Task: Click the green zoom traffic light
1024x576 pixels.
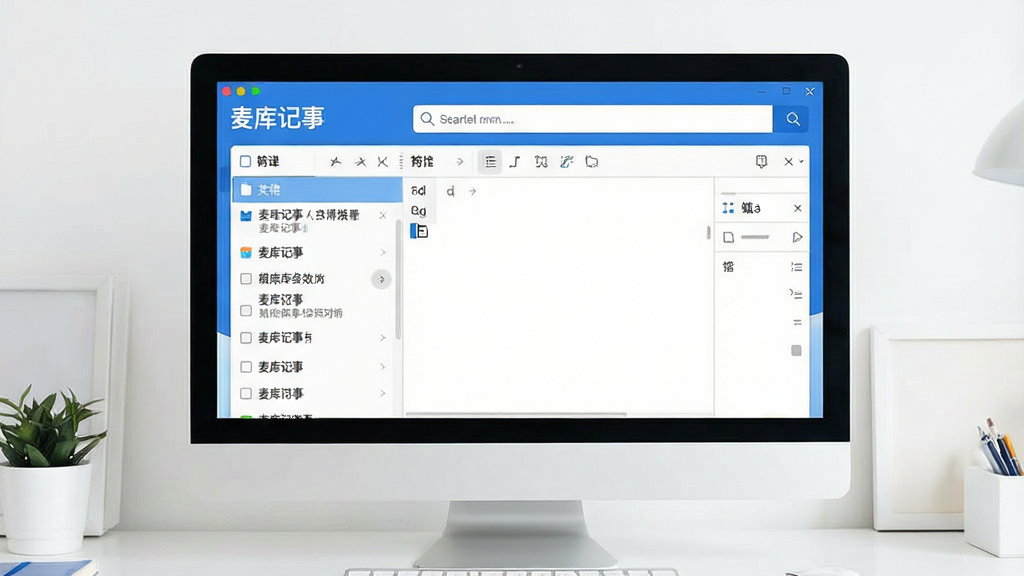Action: 256,91
